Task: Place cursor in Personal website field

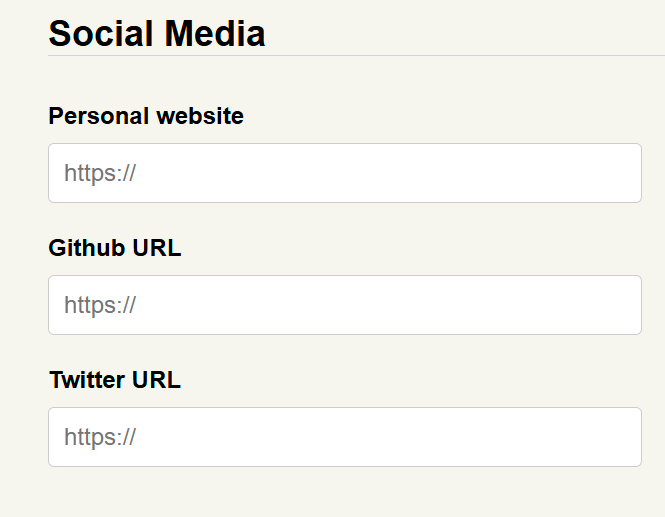Action: coord(344,173)
